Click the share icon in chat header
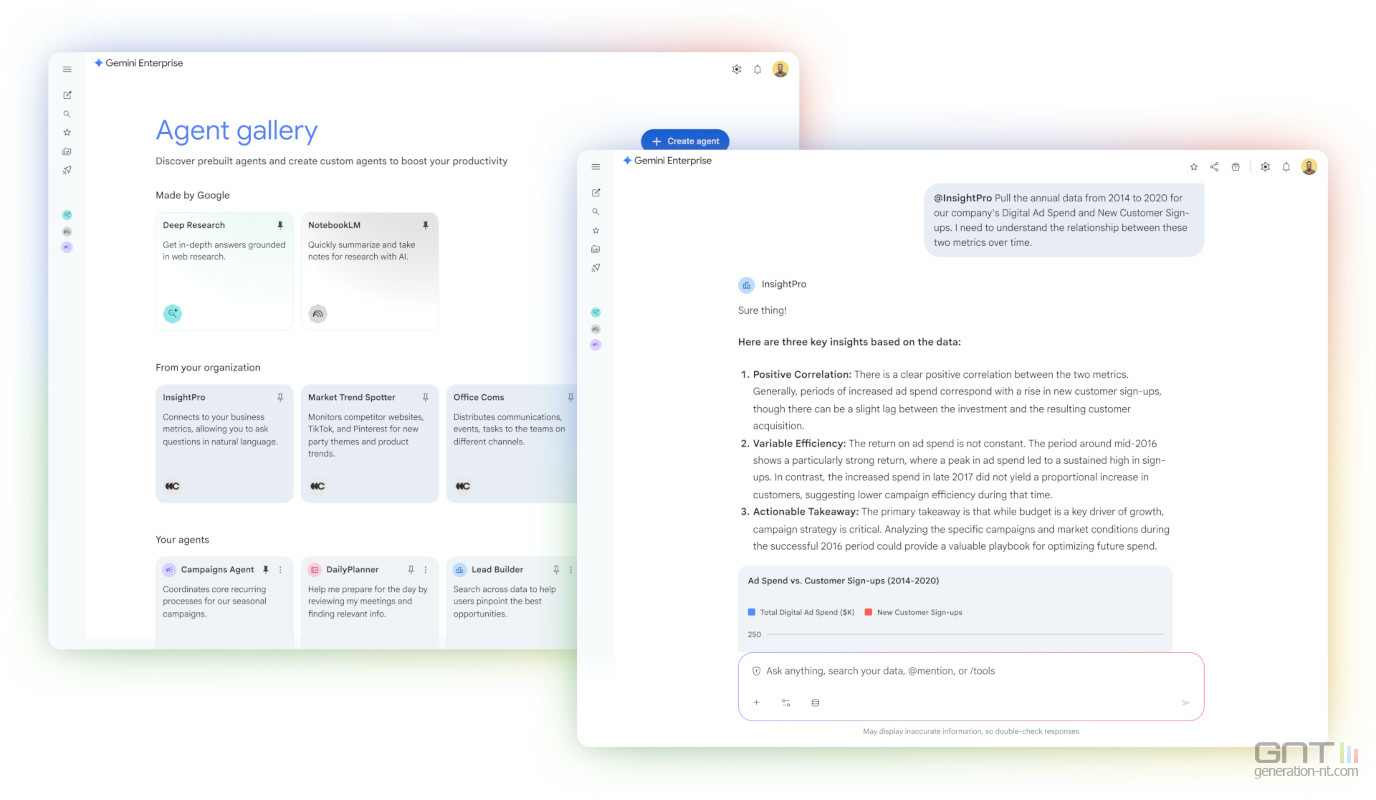Image resolution: width=1376 pixels, height=800 pixels. point(1214,167)
